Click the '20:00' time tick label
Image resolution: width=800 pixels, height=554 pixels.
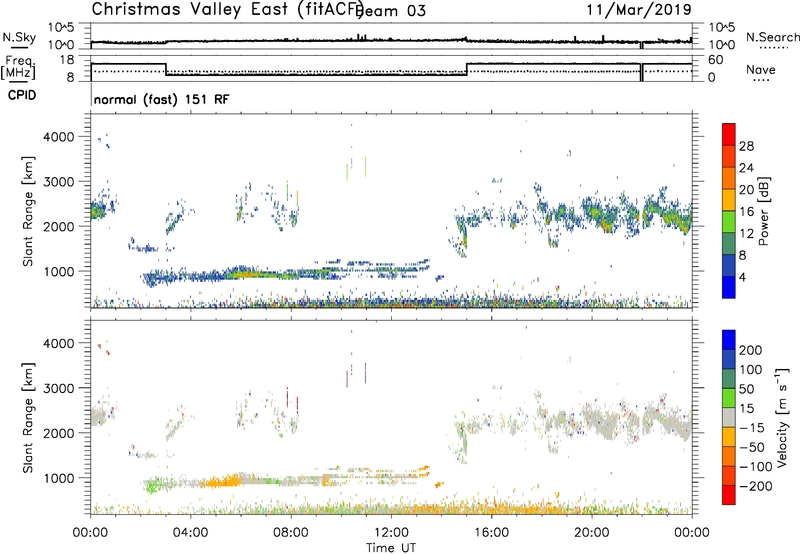[591, 533]
